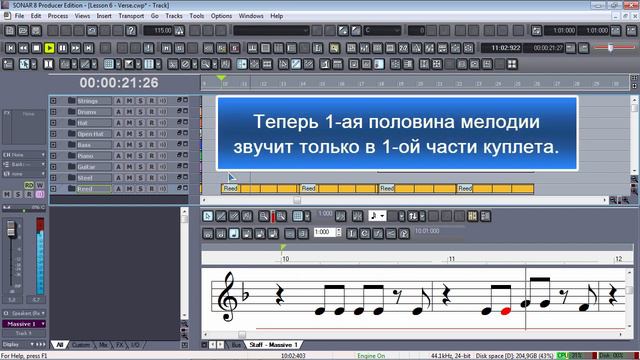Select the quarter note duration in Staff view
This screenshot has width=640, height=360.
coord(234,233)
